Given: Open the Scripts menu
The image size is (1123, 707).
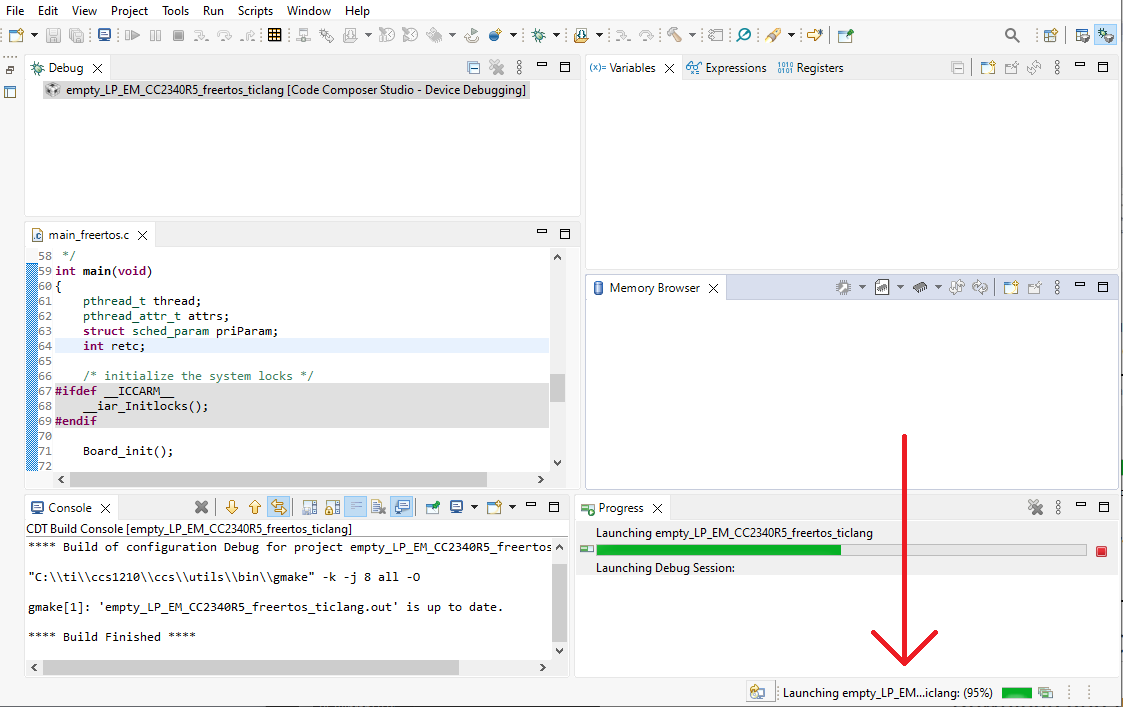Looking at the screenshot, I should point(256,11).
